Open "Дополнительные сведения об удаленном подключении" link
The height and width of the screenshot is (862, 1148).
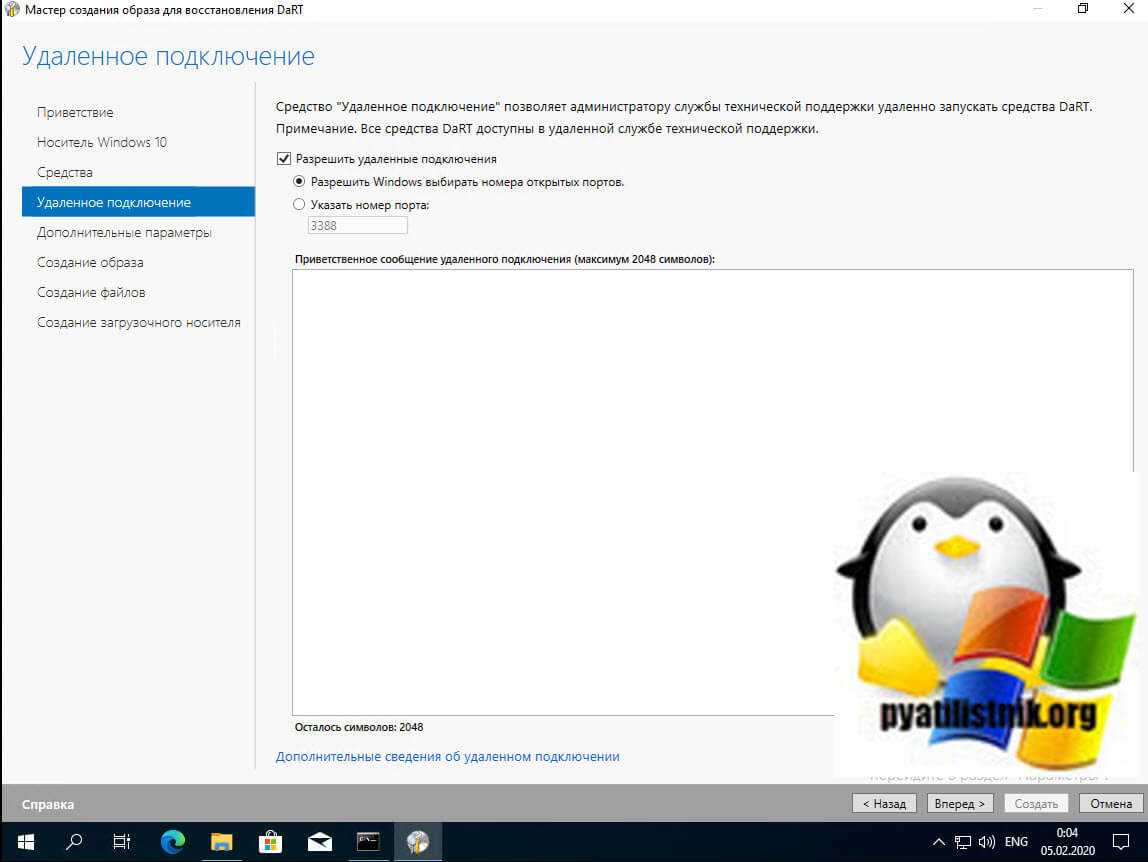coord(447,757)
